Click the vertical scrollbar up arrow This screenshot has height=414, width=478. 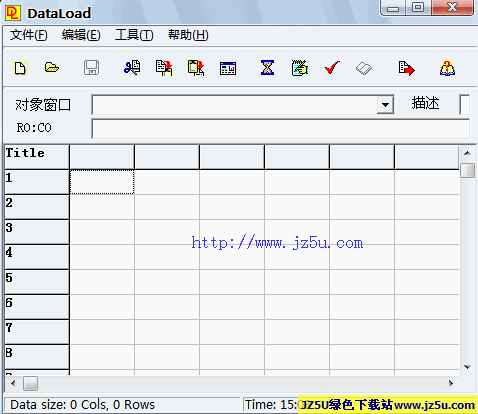[x=467, y=153]
